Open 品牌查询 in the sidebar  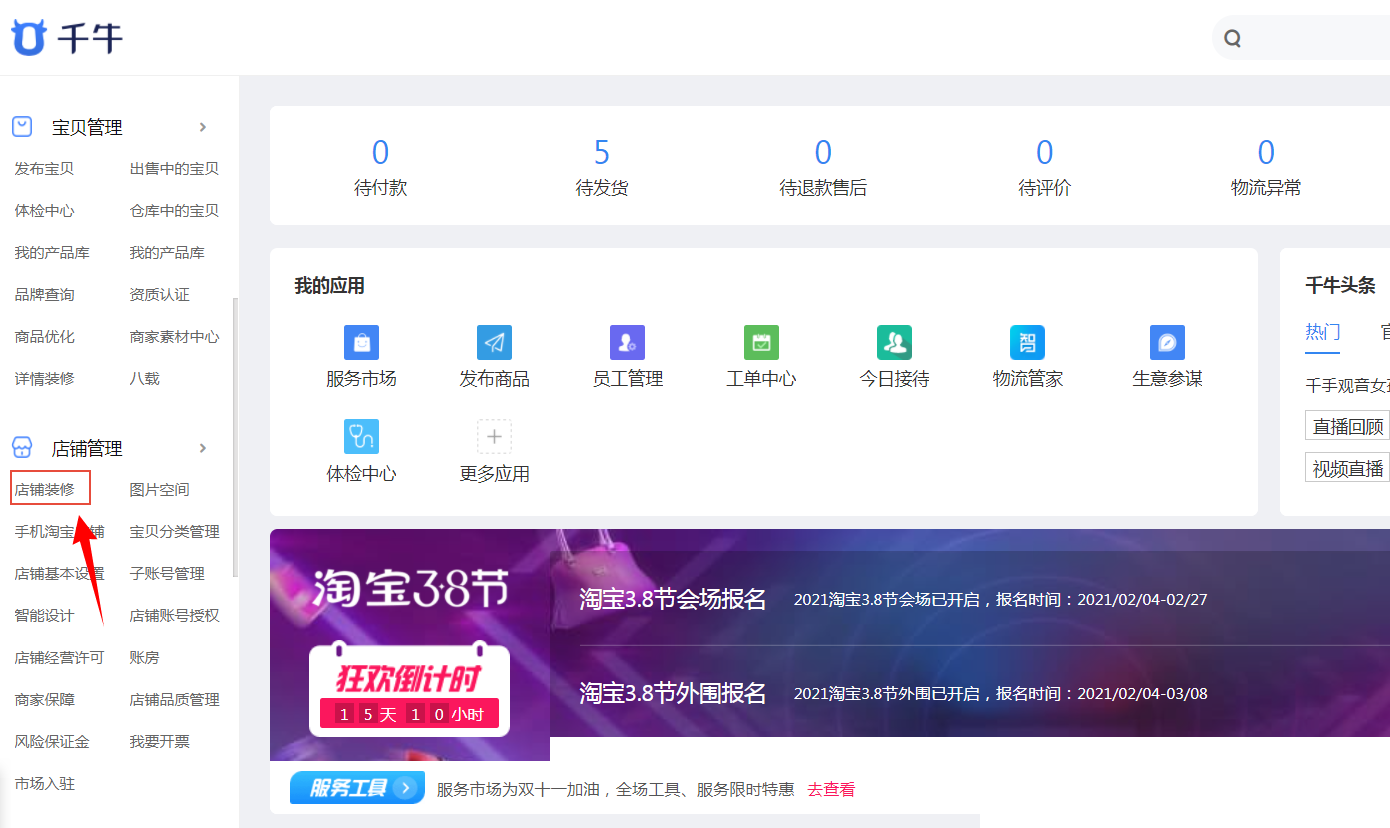(x=44, y=295)
